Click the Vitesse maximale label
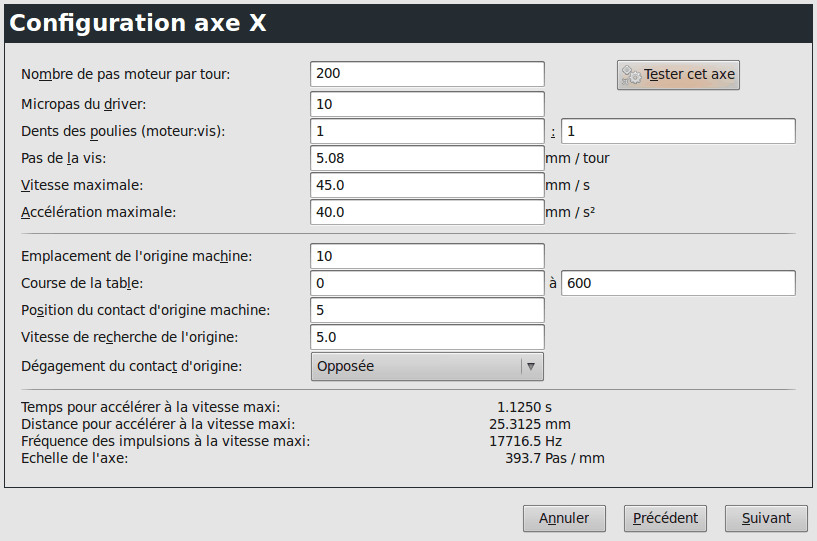 click(x=82, y=186)
